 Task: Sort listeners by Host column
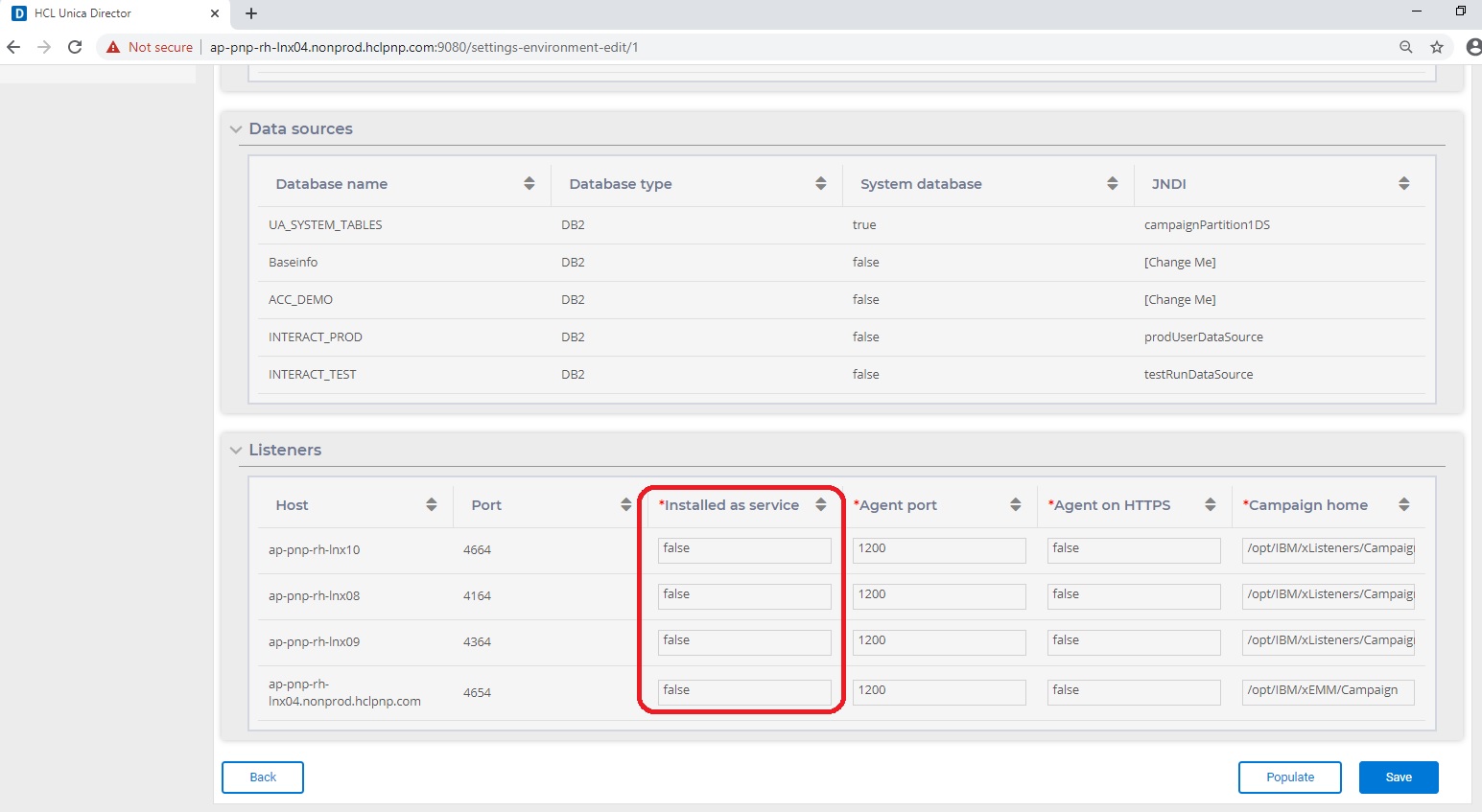pyautogui.click(x=431, y=504)
